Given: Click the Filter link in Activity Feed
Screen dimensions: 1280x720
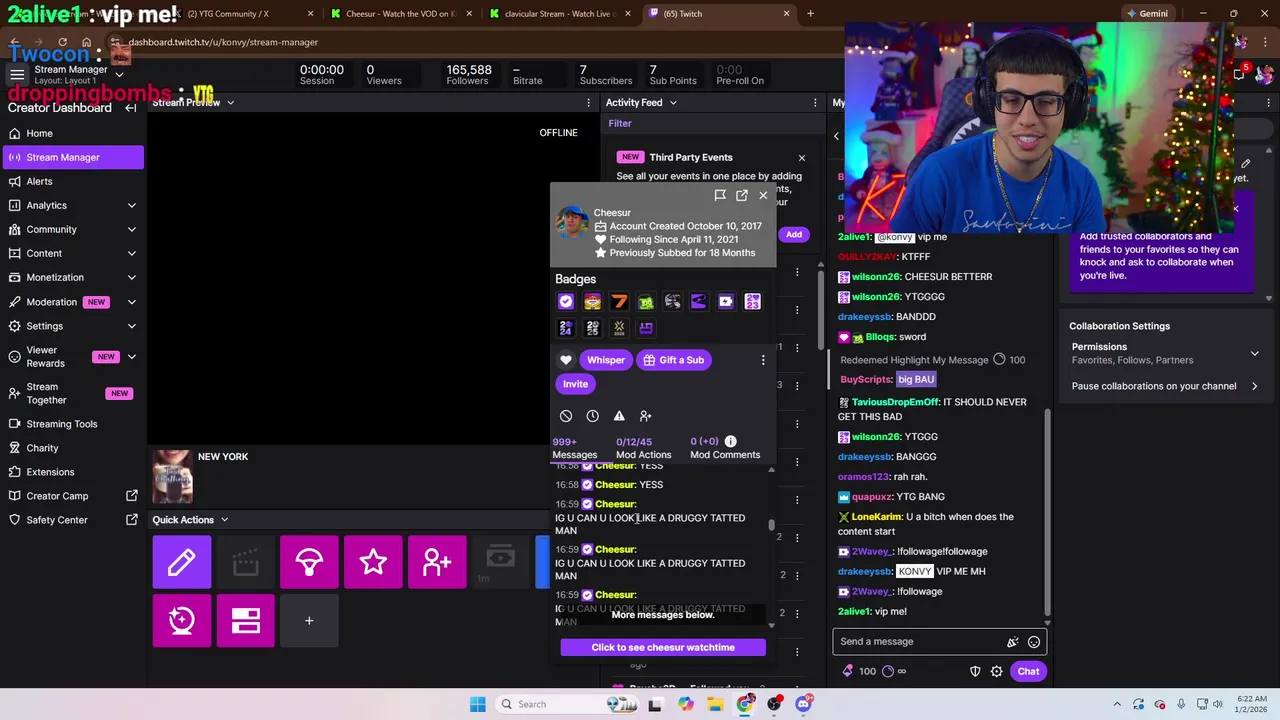Looking at the screenshot, I should click(620, 123).
